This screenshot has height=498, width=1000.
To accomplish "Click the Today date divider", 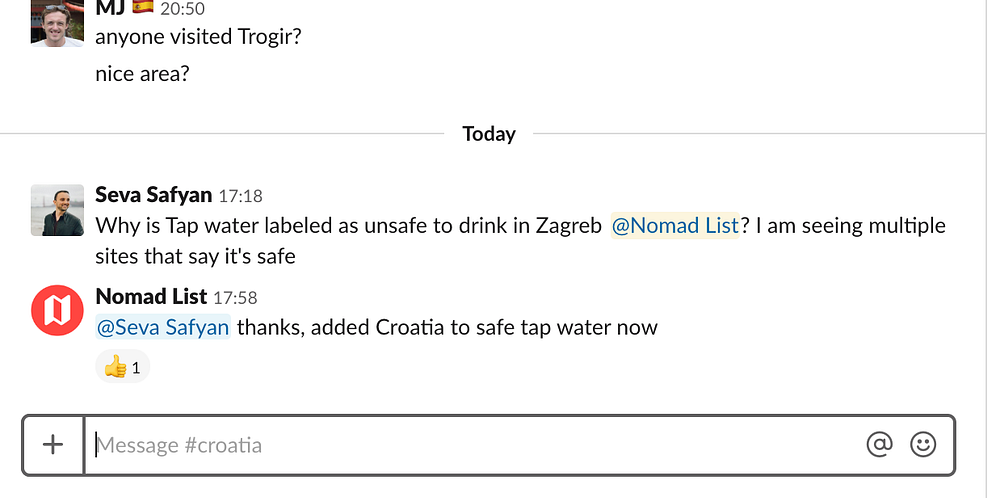I will (x=489, y=134).
